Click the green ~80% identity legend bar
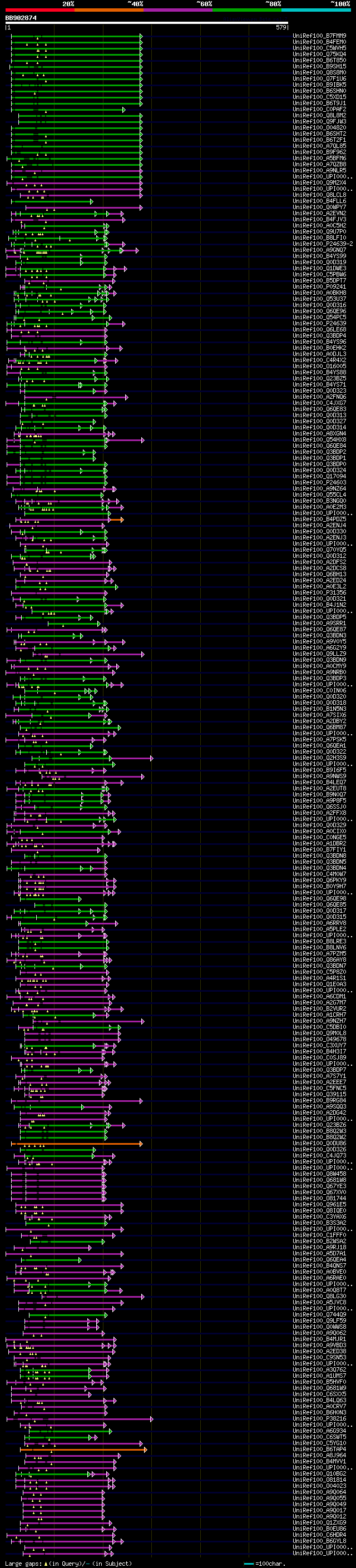Image resolution: width=356 pixels, height=1568 pixels. click(247, 10)
